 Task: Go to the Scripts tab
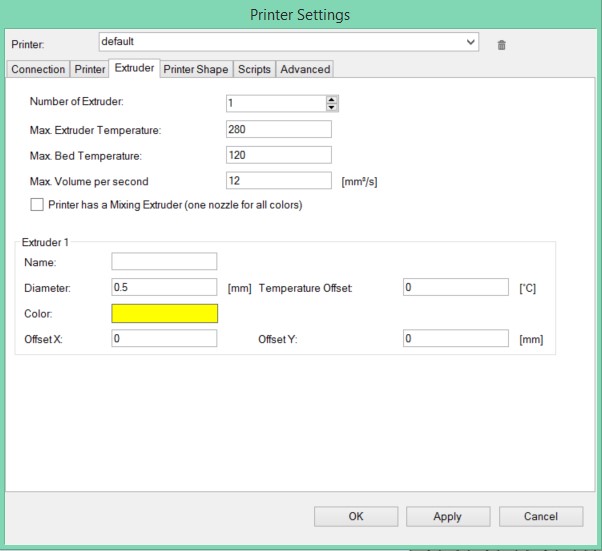click(254, 69)
